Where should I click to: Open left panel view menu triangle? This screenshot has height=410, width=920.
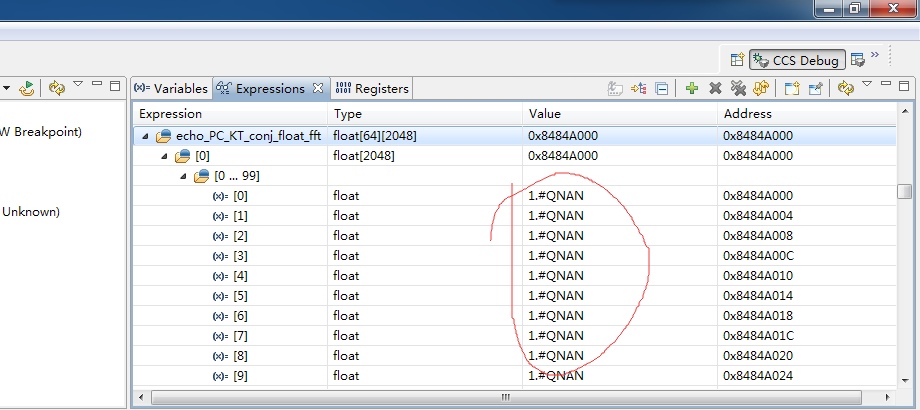coord(77,84)
